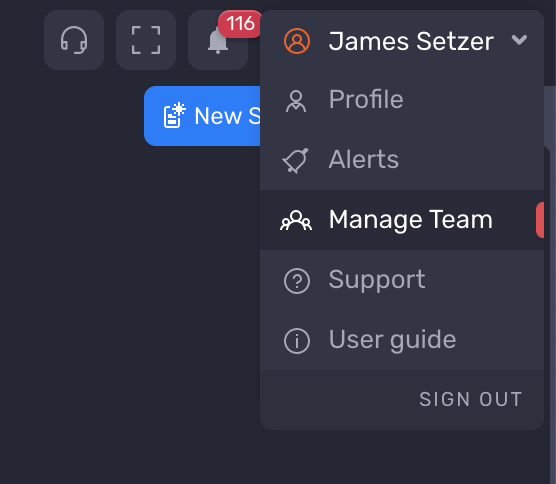Click the headset support icon
Image resolution: width=556 pixels, height=484 pixels.
(74, 40)
